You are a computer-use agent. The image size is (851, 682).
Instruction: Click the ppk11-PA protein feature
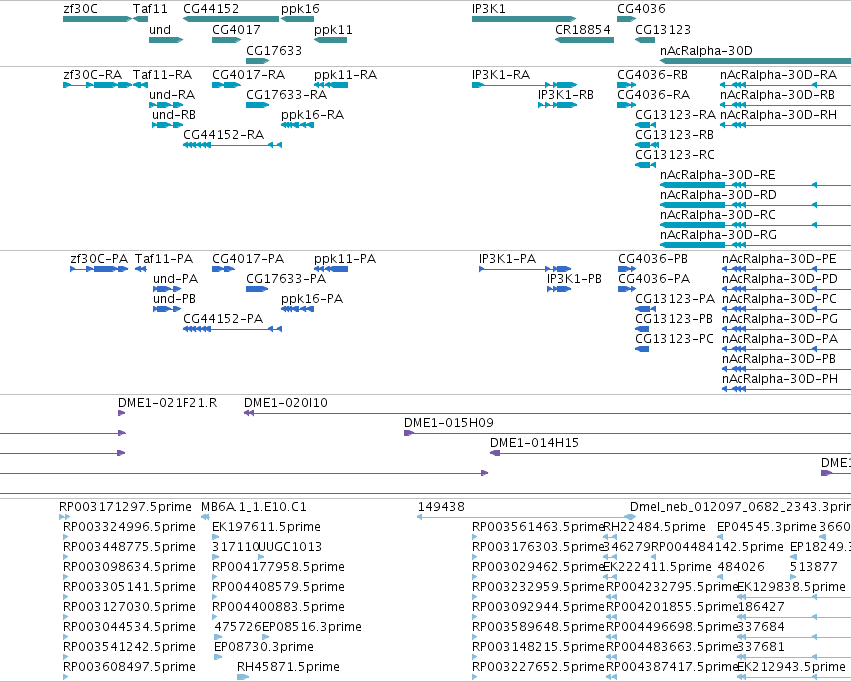[331, 269]
